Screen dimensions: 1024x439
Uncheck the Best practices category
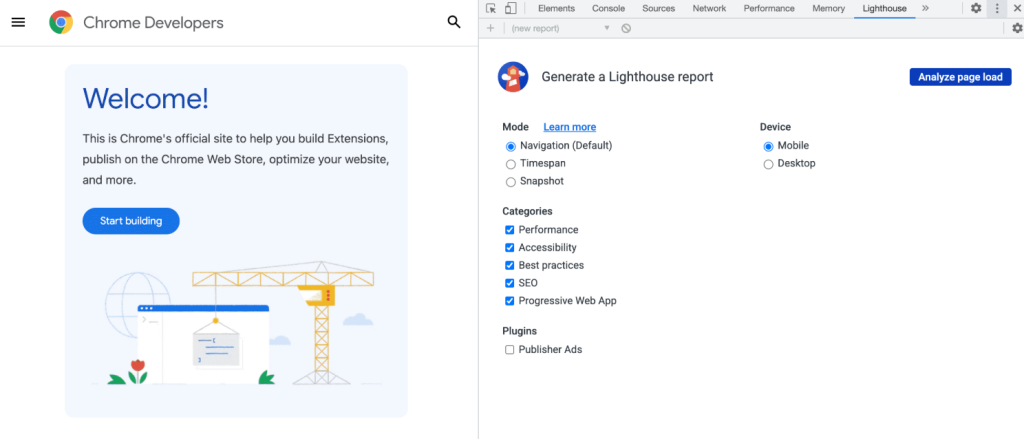point(509,265)
